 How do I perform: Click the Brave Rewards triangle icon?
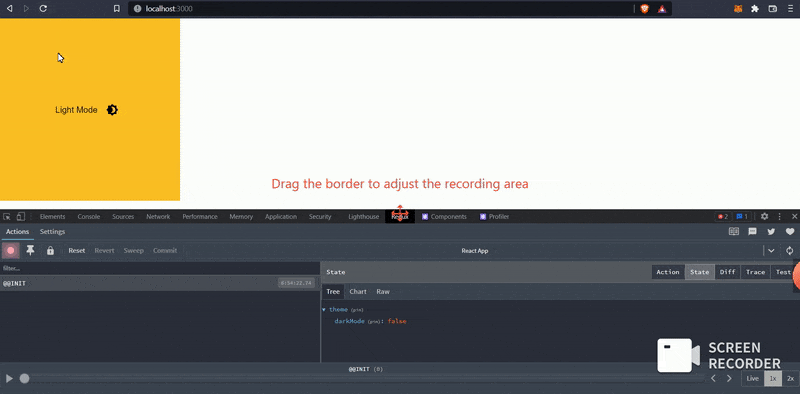pyautogui.click(x=662, y=9)
